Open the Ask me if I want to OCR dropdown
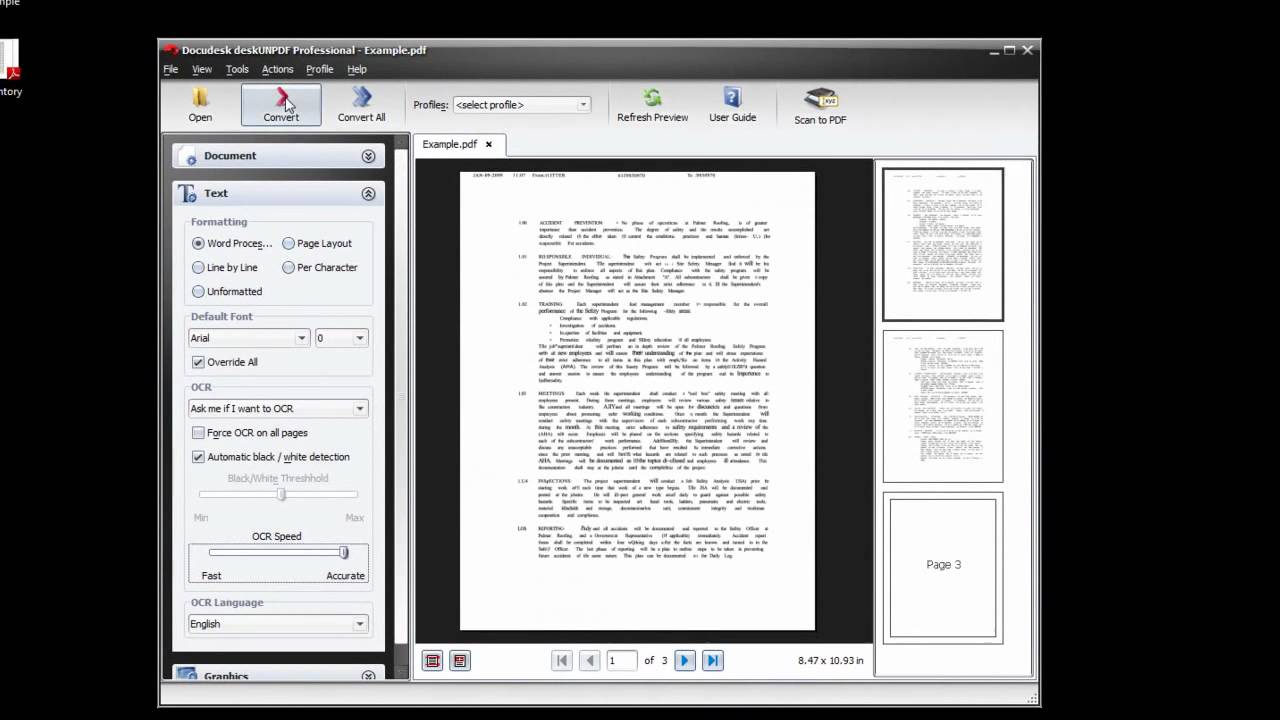 pos(278,408)
